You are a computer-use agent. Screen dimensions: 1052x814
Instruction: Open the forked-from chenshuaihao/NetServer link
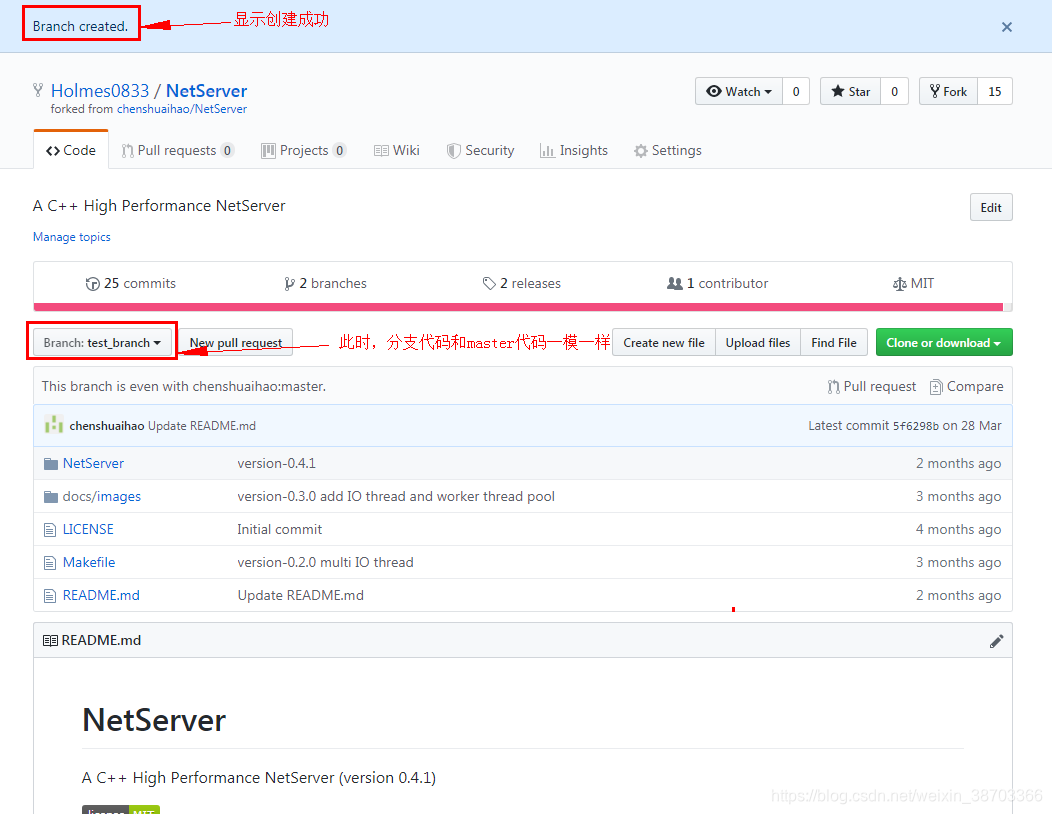182,109
